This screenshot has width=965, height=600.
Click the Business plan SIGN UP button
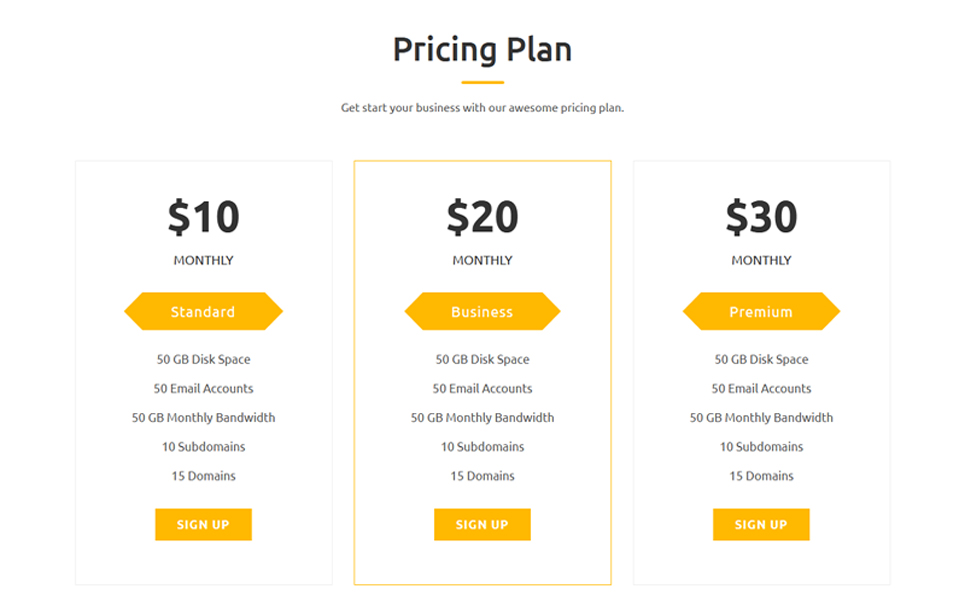click(482, 524)
